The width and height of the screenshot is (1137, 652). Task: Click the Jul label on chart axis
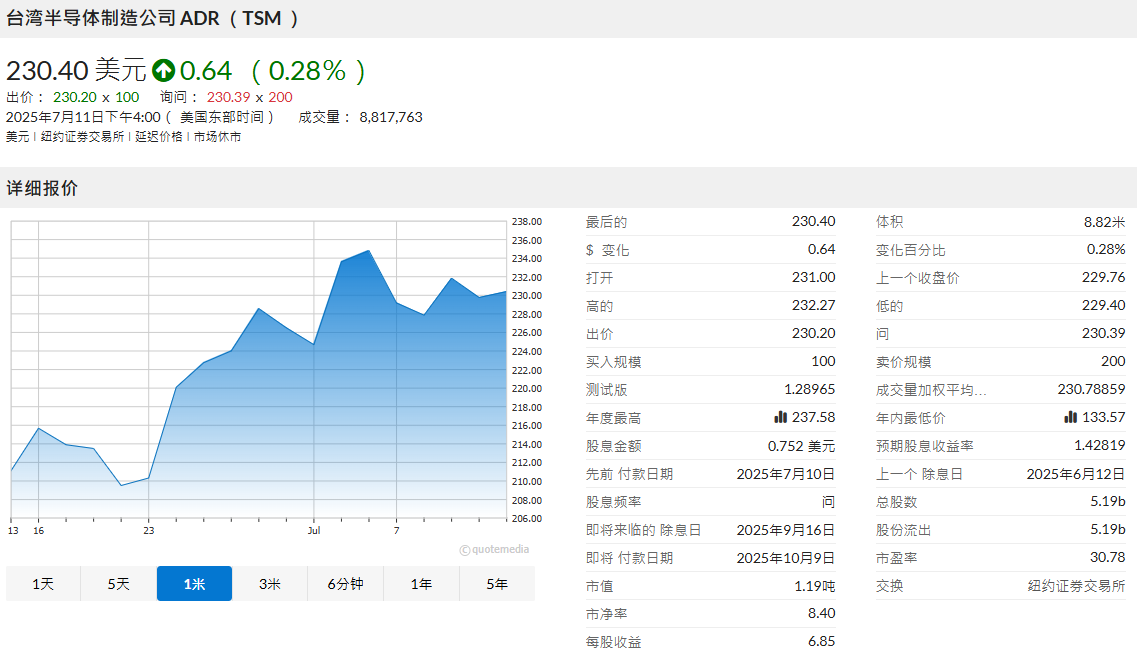coord(314,530)
